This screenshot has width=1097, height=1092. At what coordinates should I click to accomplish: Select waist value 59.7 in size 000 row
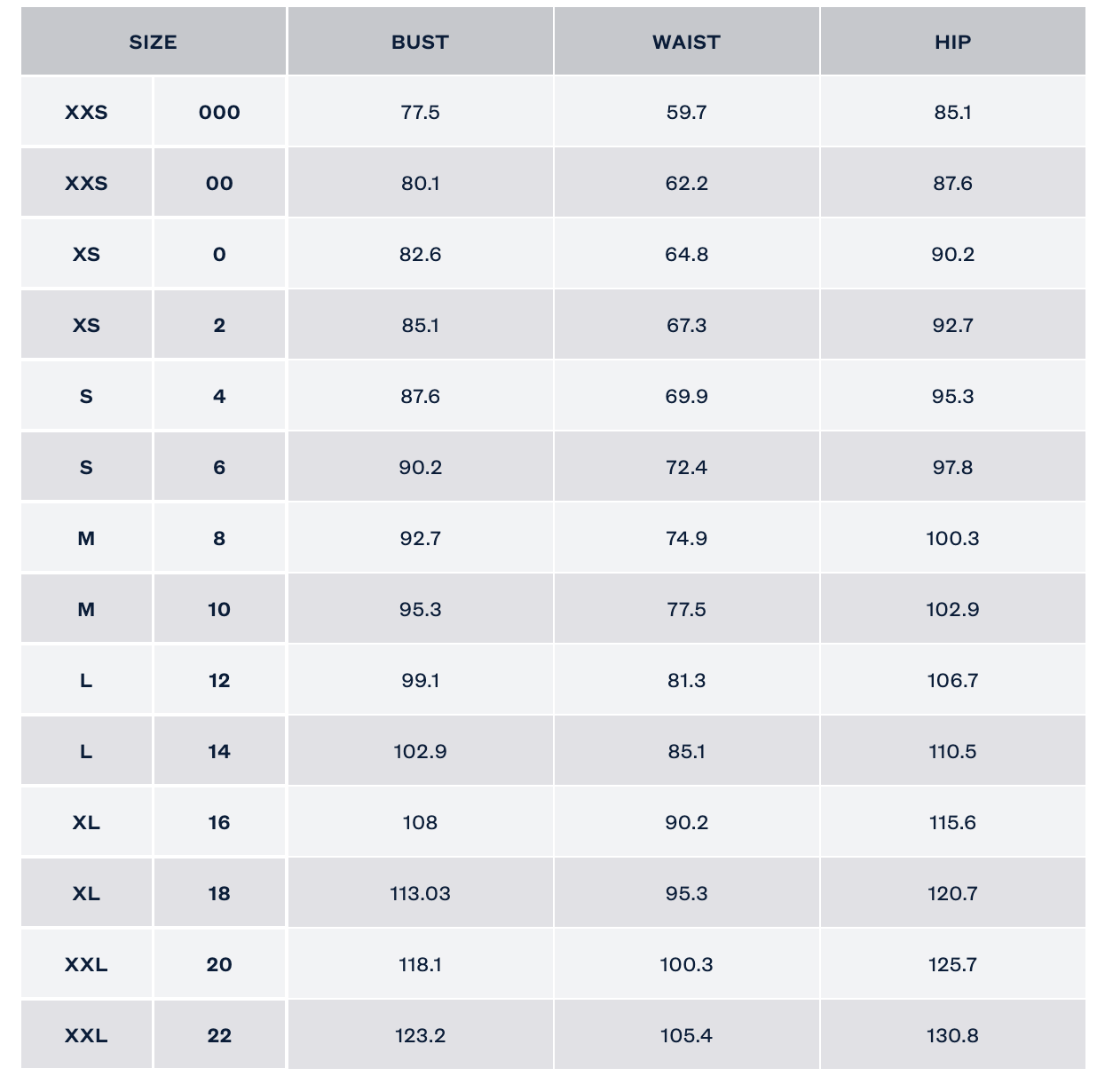(x=686, y=113)
